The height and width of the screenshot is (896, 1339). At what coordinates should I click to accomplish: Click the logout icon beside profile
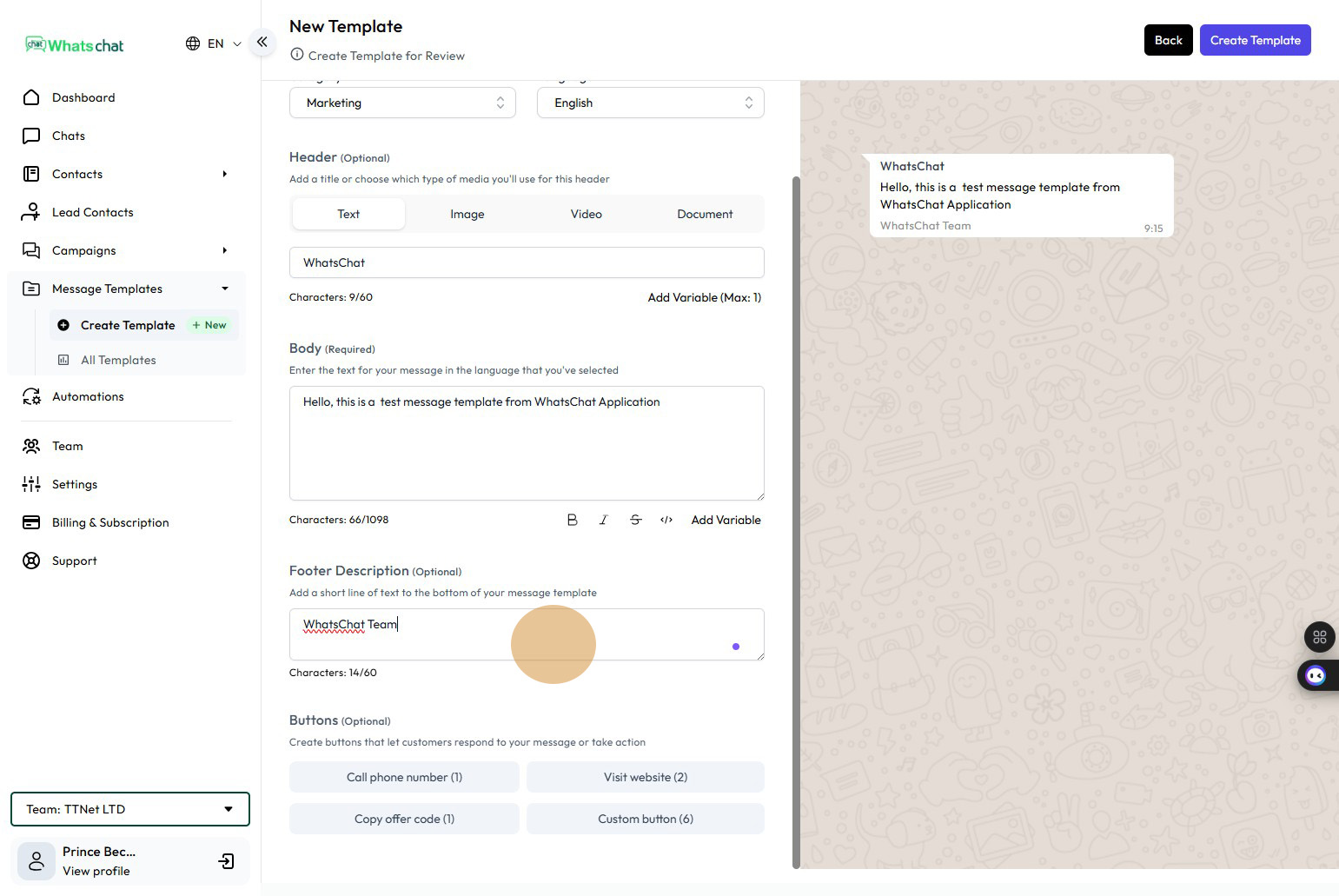click(x=226, y=861)
